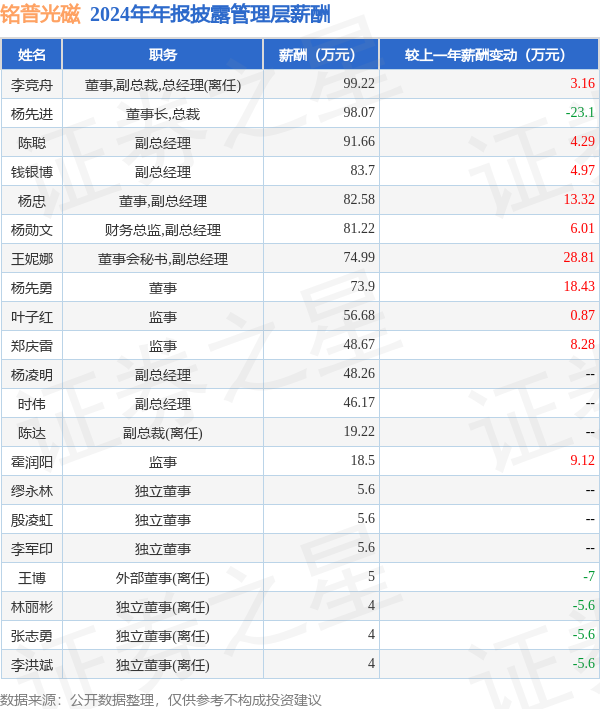Click the 铭普光磁 company name
This screenshot has height=709, width=600.
pos(40,14)
